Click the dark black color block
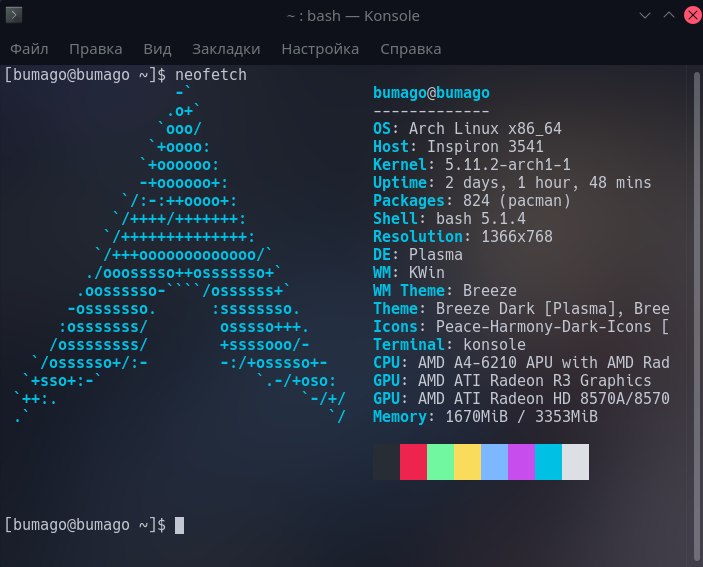Screen dimensions: 703x567 pyautogui.click(x=386, y=462)
